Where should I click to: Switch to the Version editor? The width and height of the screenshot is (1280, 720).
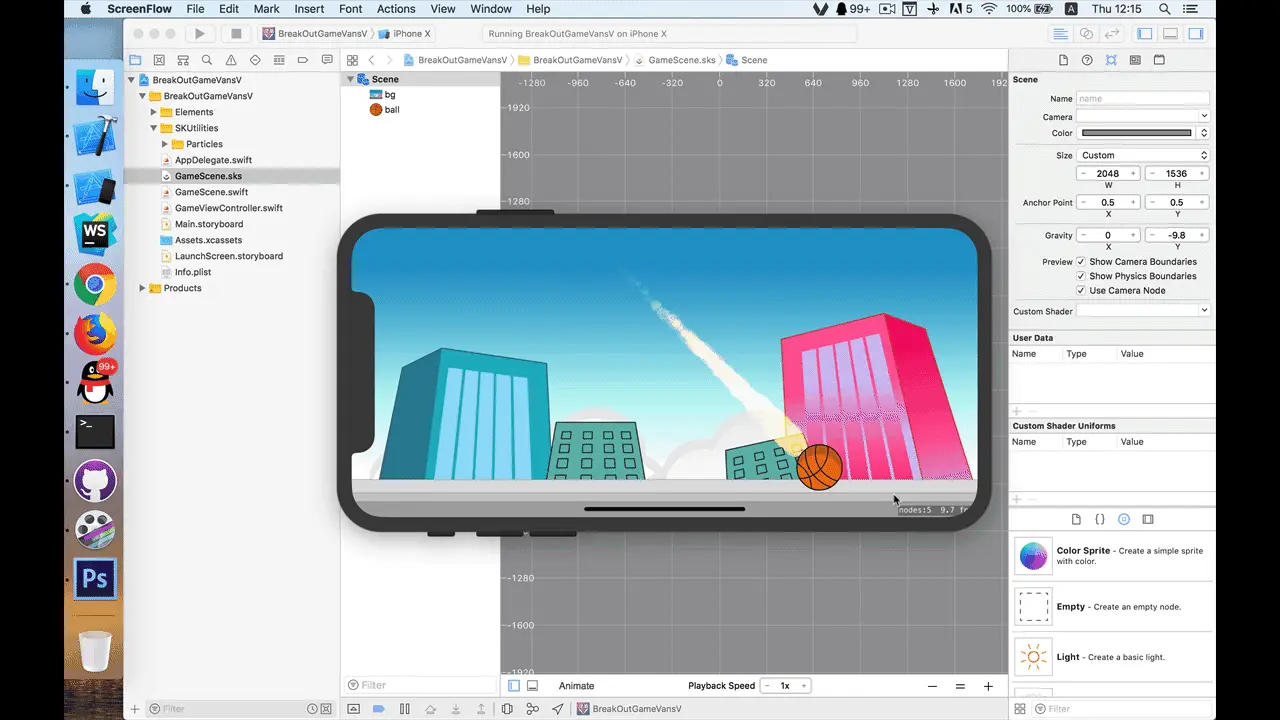(x=1112, y=33)
